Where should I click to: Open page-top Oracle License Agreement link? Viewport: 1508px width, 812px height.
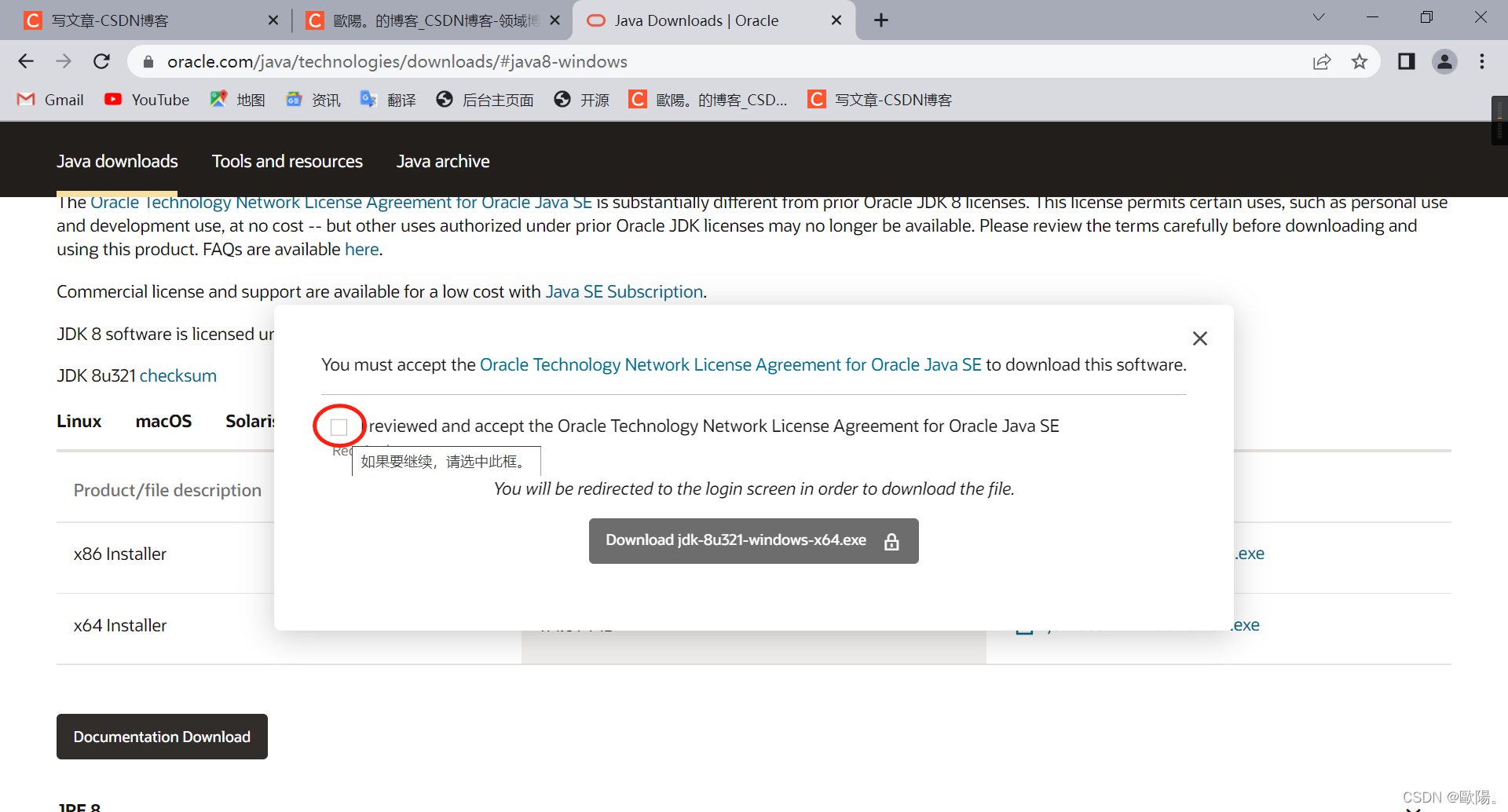click(341, 203)
